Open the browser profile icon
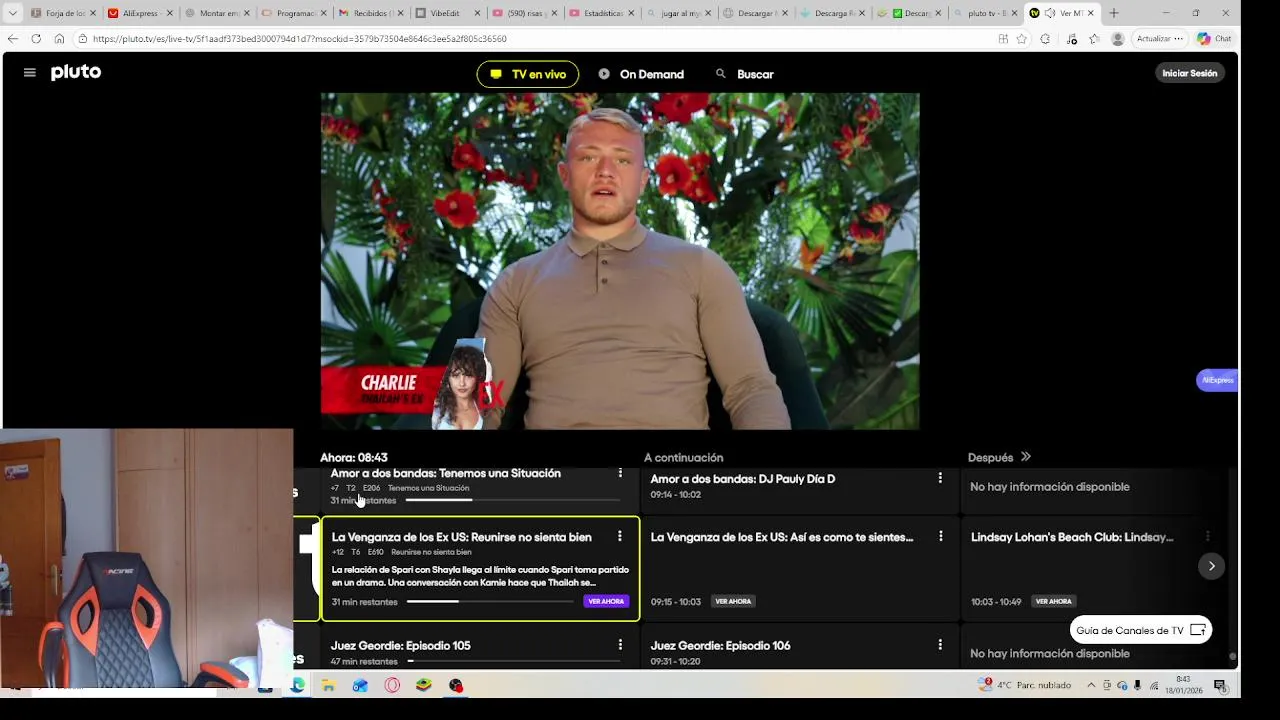Image resolution: width=1280 pixels, height=720 pixels. pos(1117,38)
